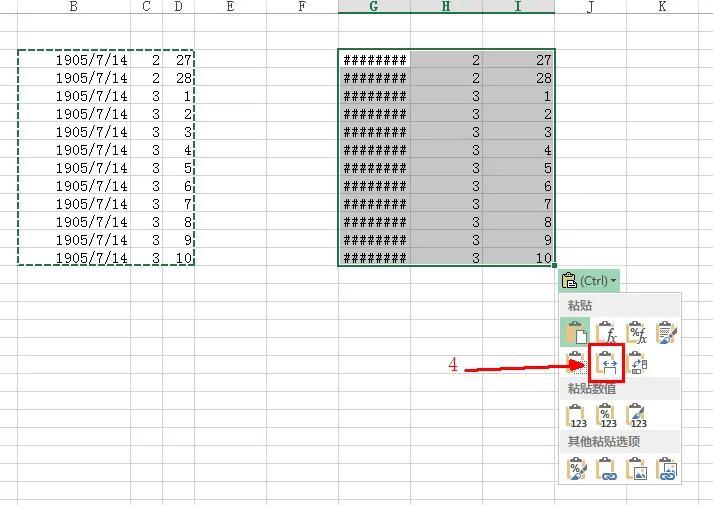Open the Paste Options (Ctrl) dropdown
The width and height of the screenshot is (713, 505).
coord(590,281)
